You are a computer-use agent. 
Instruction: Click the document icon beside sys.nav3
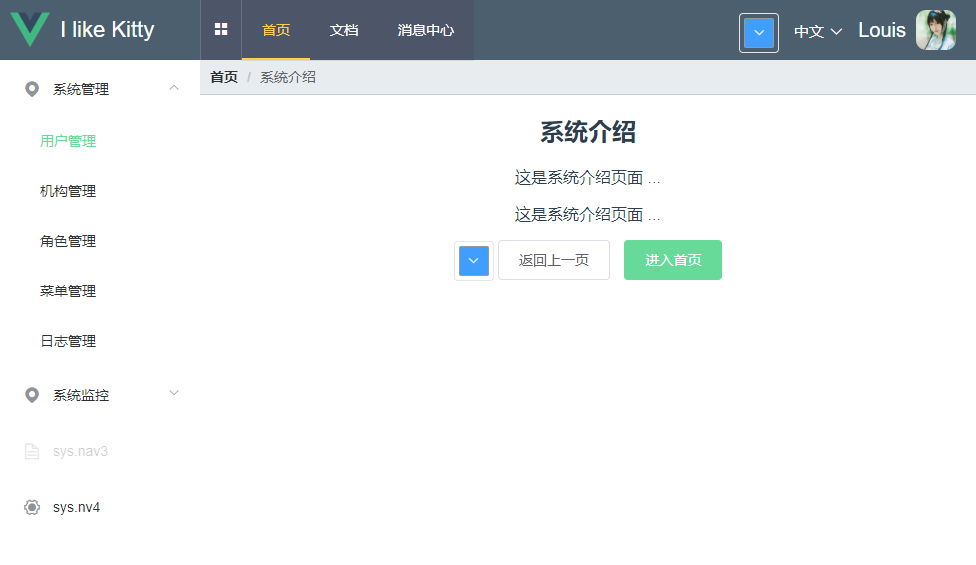[x=32, y=451]
